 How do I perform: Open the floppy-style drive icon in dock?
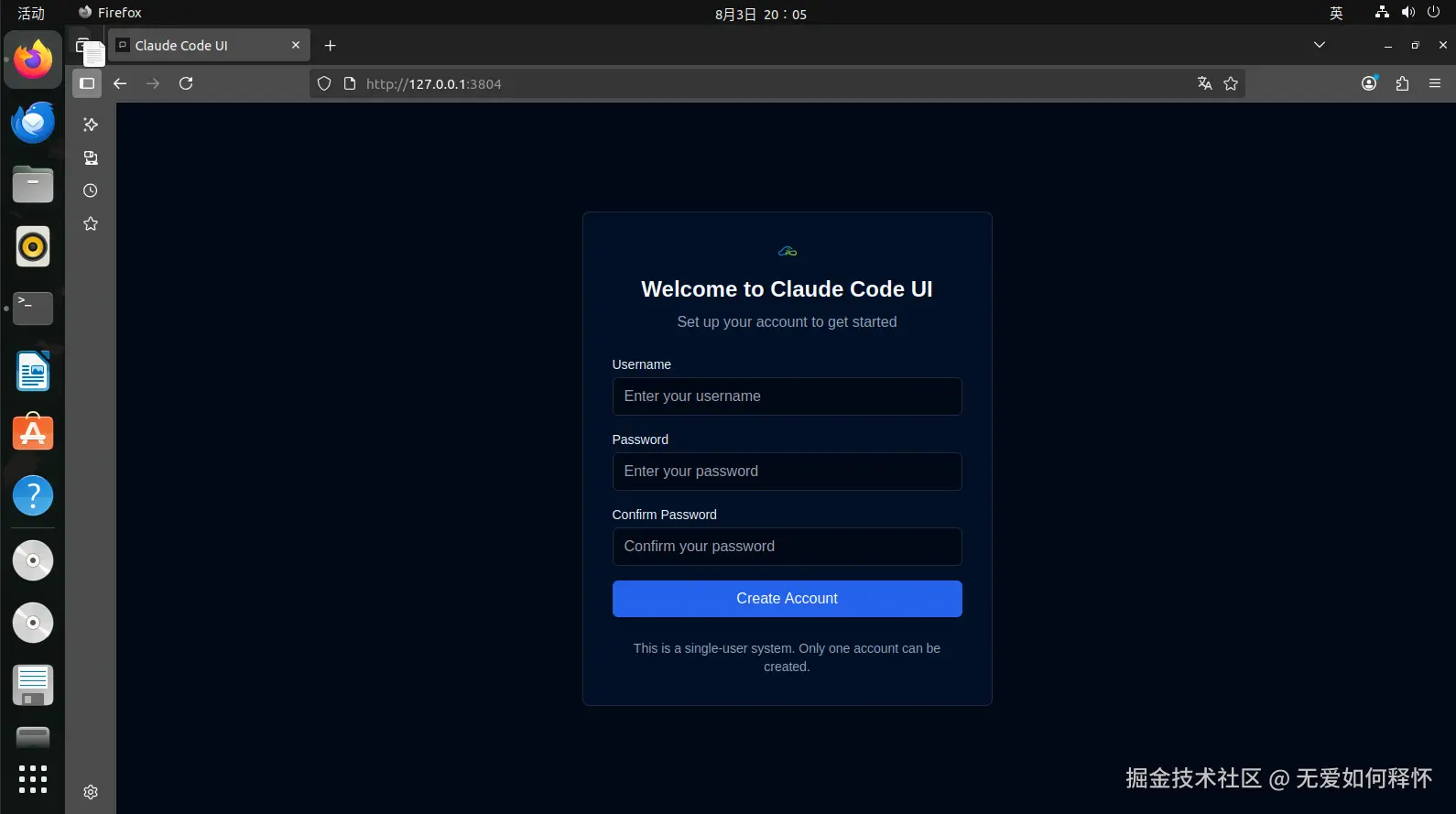coord(33,685)
